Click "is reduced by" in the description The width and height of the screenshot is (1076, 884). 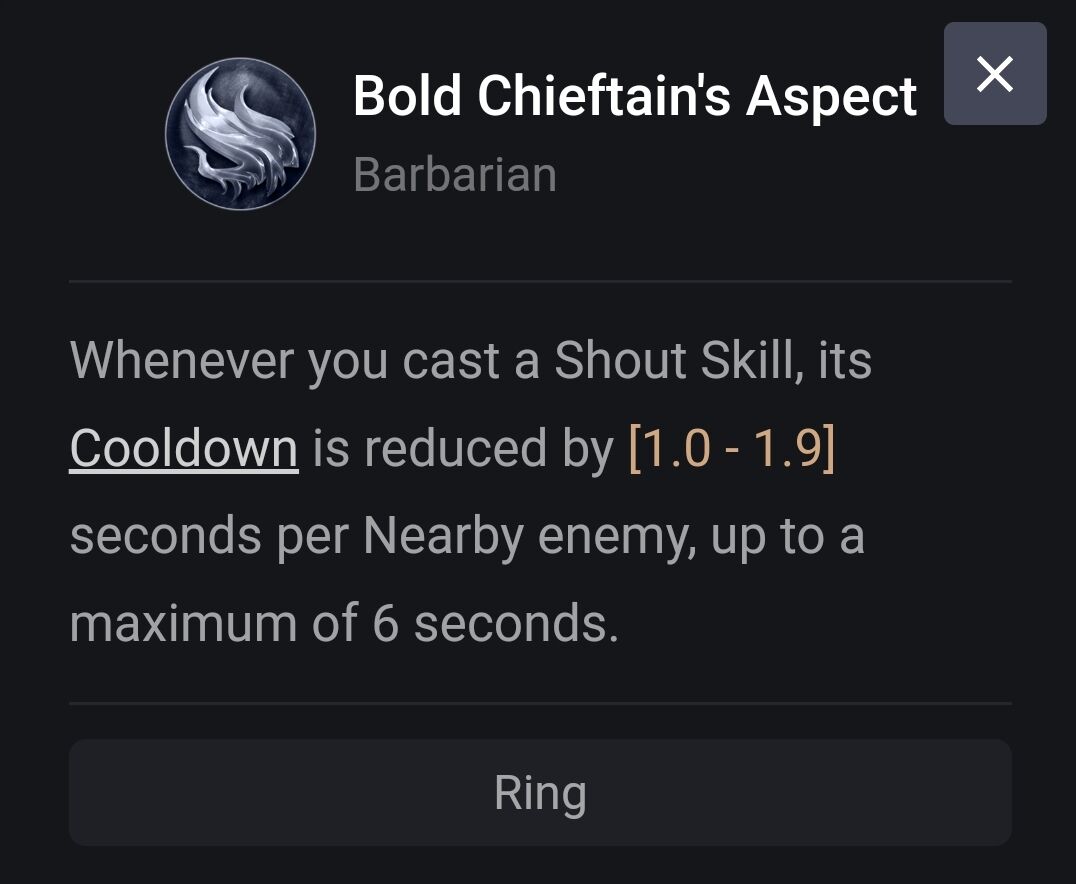coord(462,448)
